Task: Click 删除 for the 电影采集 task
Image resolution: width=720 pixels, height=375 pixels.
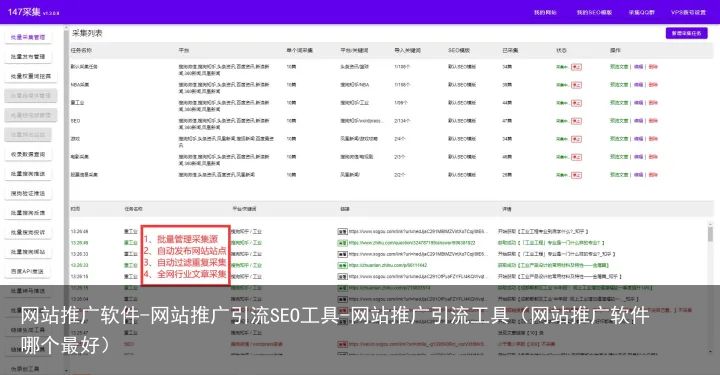Action: tap(653, 157)
